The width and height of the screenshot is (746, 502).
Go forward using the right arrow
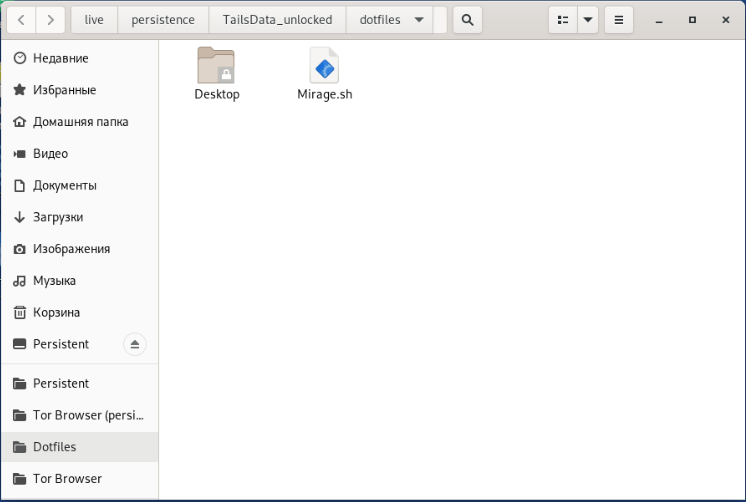[50, 20]
